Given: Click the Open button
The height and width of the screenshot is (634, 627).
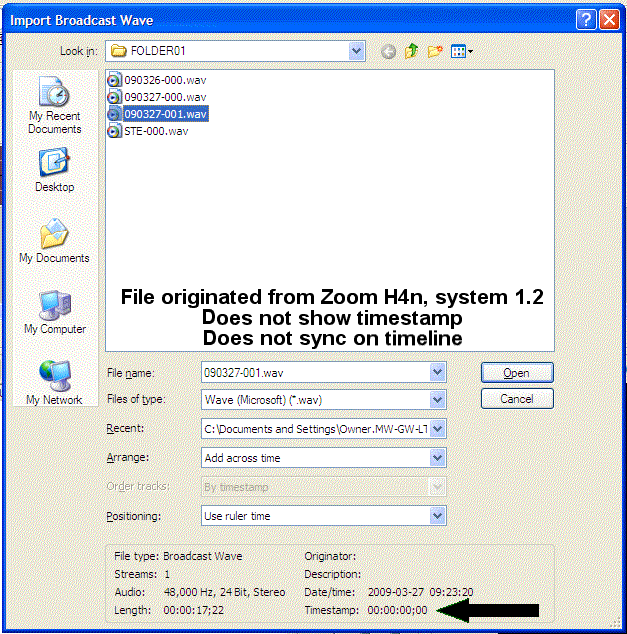Looking at the screenshot, I should pyautogui.click(x=516, y=372).
